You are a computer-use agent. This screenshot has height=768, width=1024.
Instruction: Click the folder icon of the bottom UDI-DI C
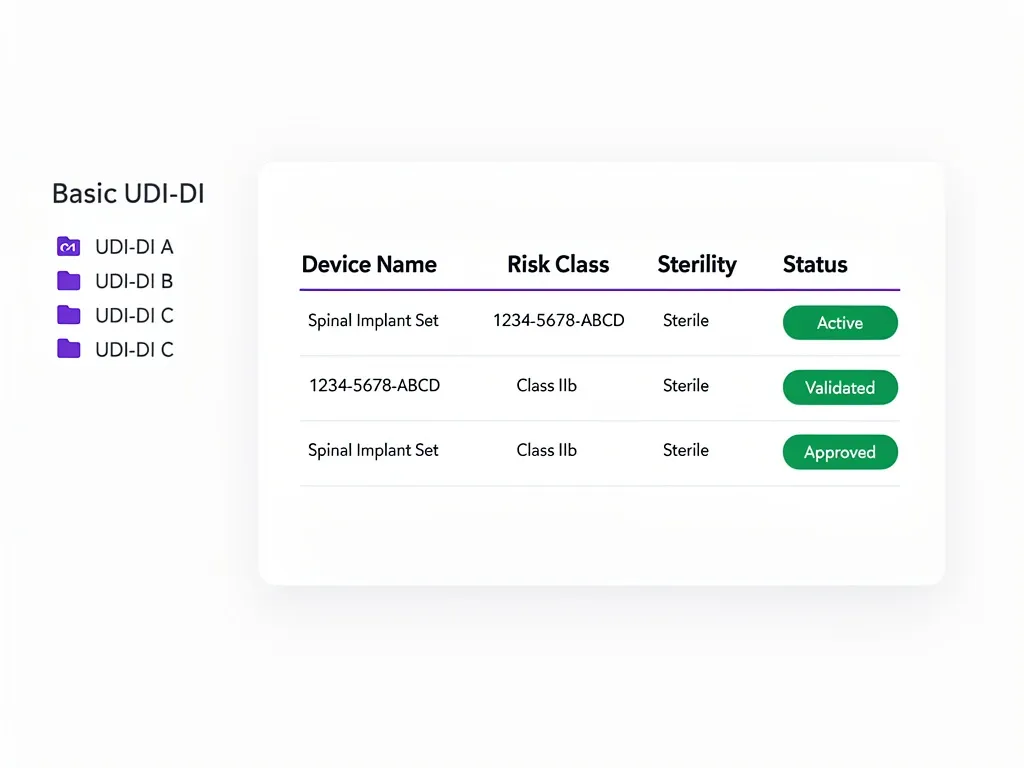(x=68, y=349)
